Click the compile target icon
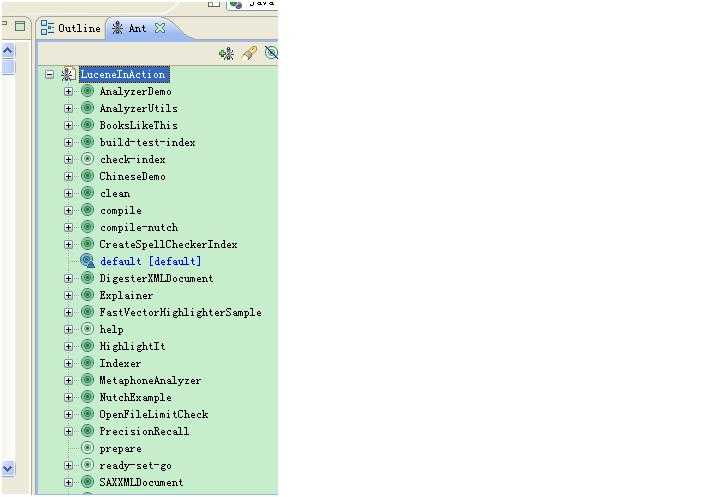The height and width of the screenshot is (497, 720). (87, 210)
